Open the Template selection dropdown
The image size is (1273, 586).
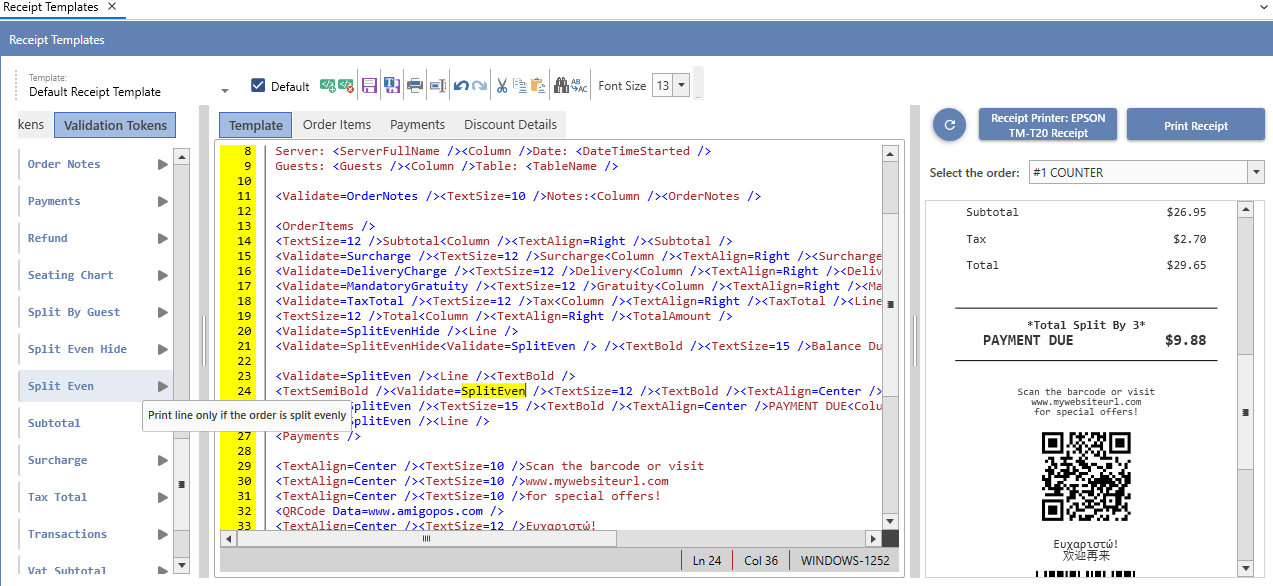pyautogui.click(x=225, y=91)
